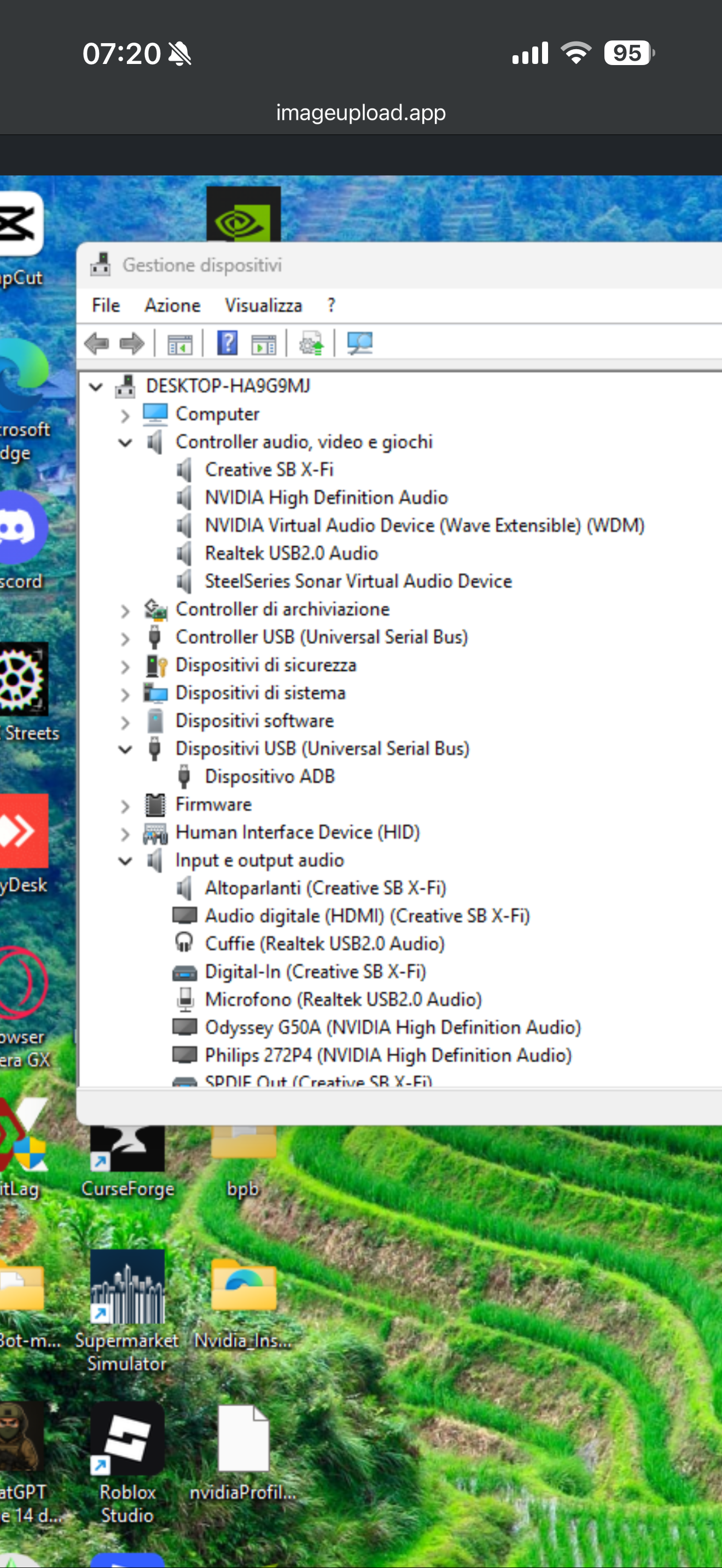This screenshot has width=722, height=1568.
Task: Open the ? help menu
Action: tap(331, 306)
